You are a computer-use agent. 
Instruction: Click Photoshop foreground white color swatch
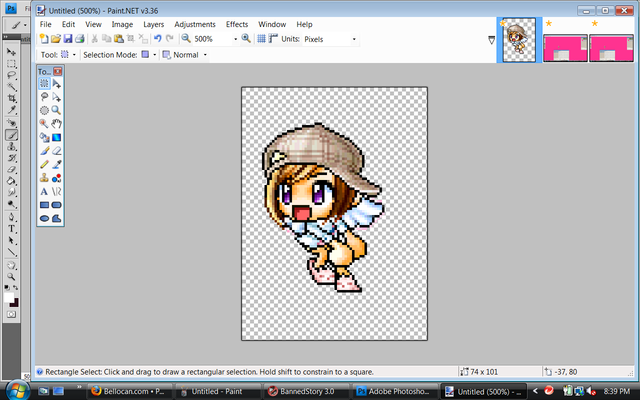(8, 298)
